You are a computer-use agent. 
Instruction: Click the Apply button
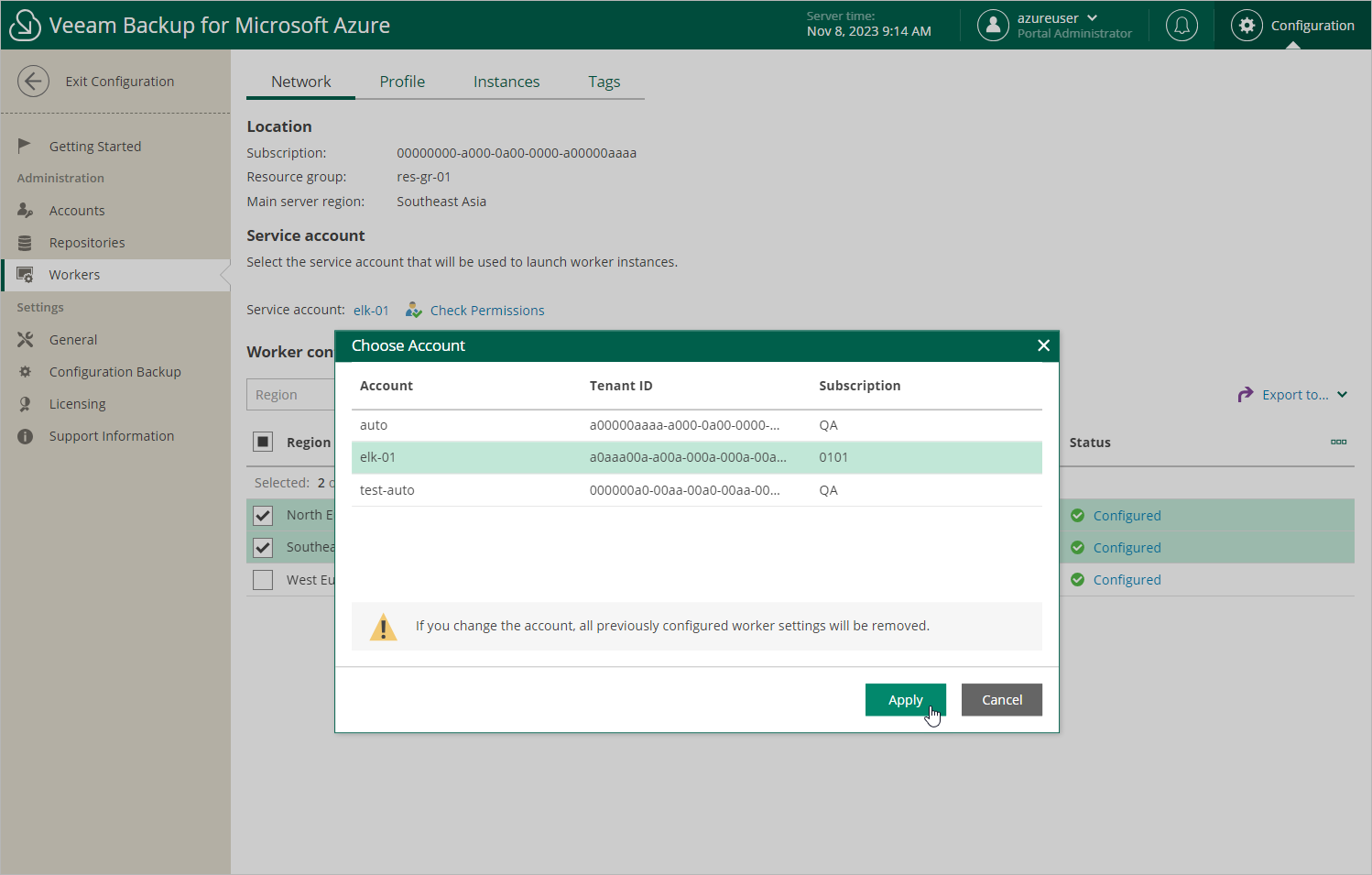click(906, 700)
